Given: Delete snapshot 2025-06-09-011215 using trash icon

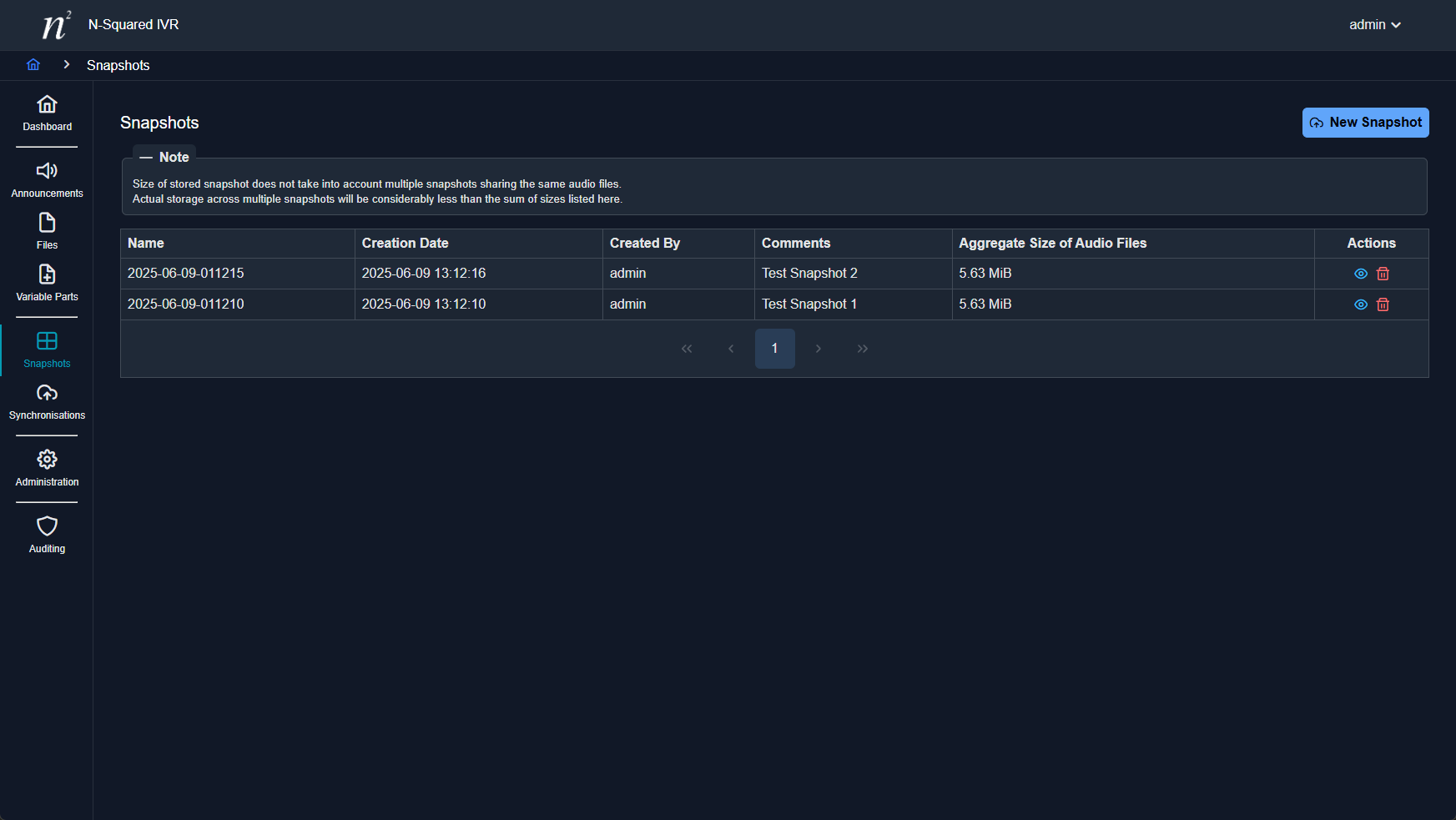Looking at the screenshot, I should (1383, 274).
